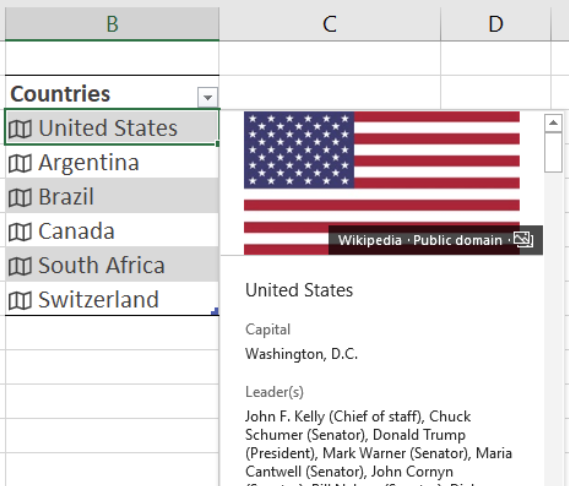This screenshot has width=569, height=486.
Task: Click the Wikipedia Public domain attribution
Action: tap(420, 240)
